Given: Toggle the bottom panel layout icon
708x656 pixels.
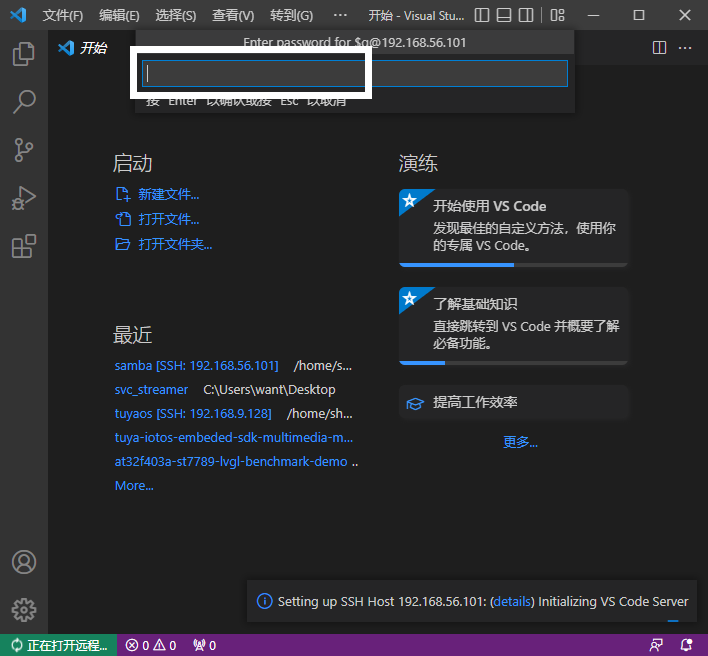Looking at the screenshot, I should pyautogui.click(x=504, y=15).
